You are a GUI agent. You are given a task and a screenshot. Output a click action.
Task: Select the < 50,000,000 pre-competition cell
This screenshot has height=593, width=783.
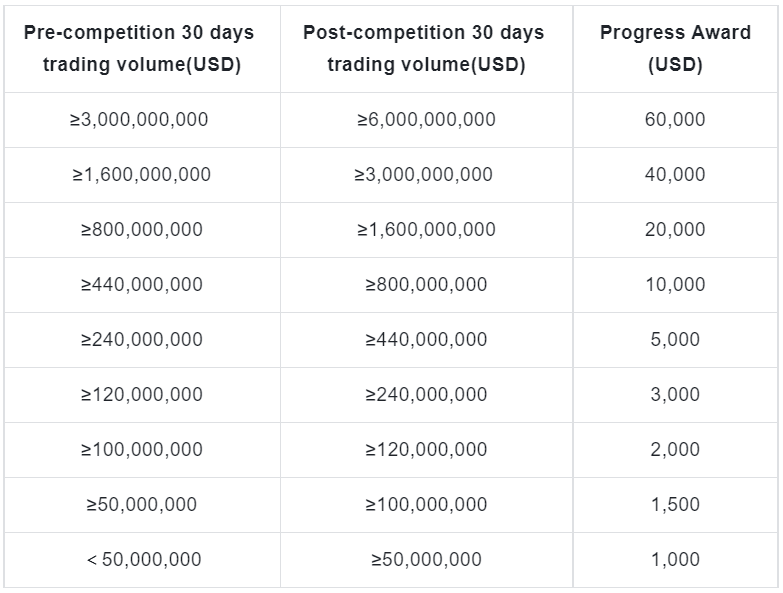click(143, 559)
